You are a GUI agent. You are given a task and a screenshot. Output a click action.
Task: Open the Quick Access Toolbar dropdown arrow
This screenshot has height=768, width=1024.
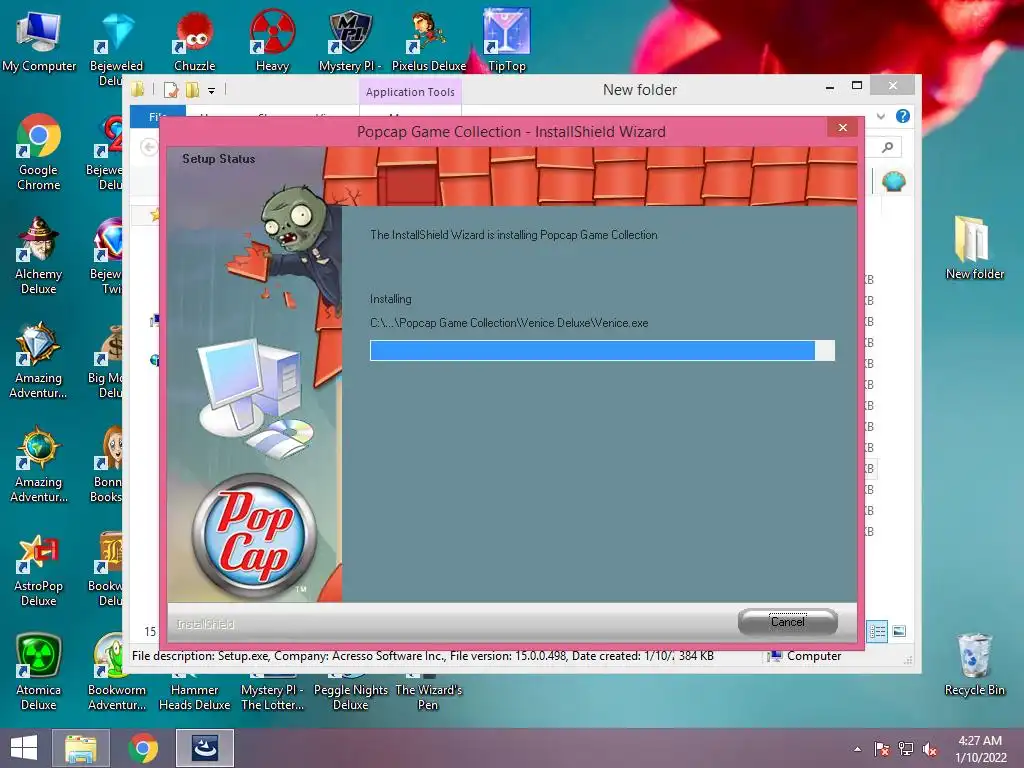[x=212, y=91]
